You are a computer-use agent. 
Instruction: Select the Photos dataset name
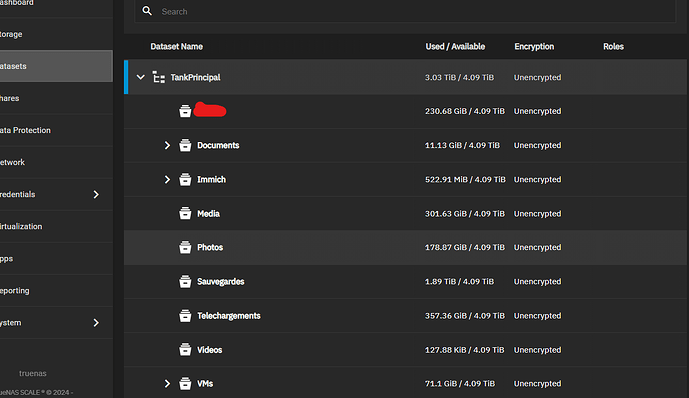[210, 247]
